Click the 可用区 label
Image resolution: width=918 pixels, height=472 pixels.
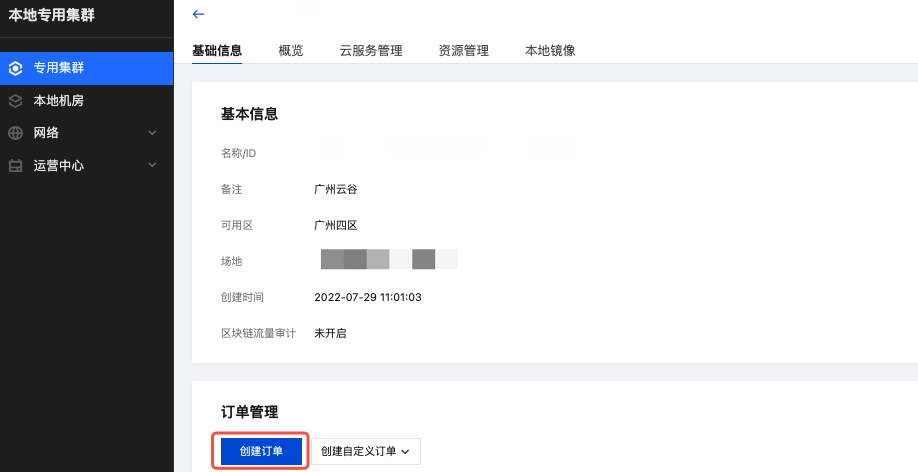tap(237, 225)
